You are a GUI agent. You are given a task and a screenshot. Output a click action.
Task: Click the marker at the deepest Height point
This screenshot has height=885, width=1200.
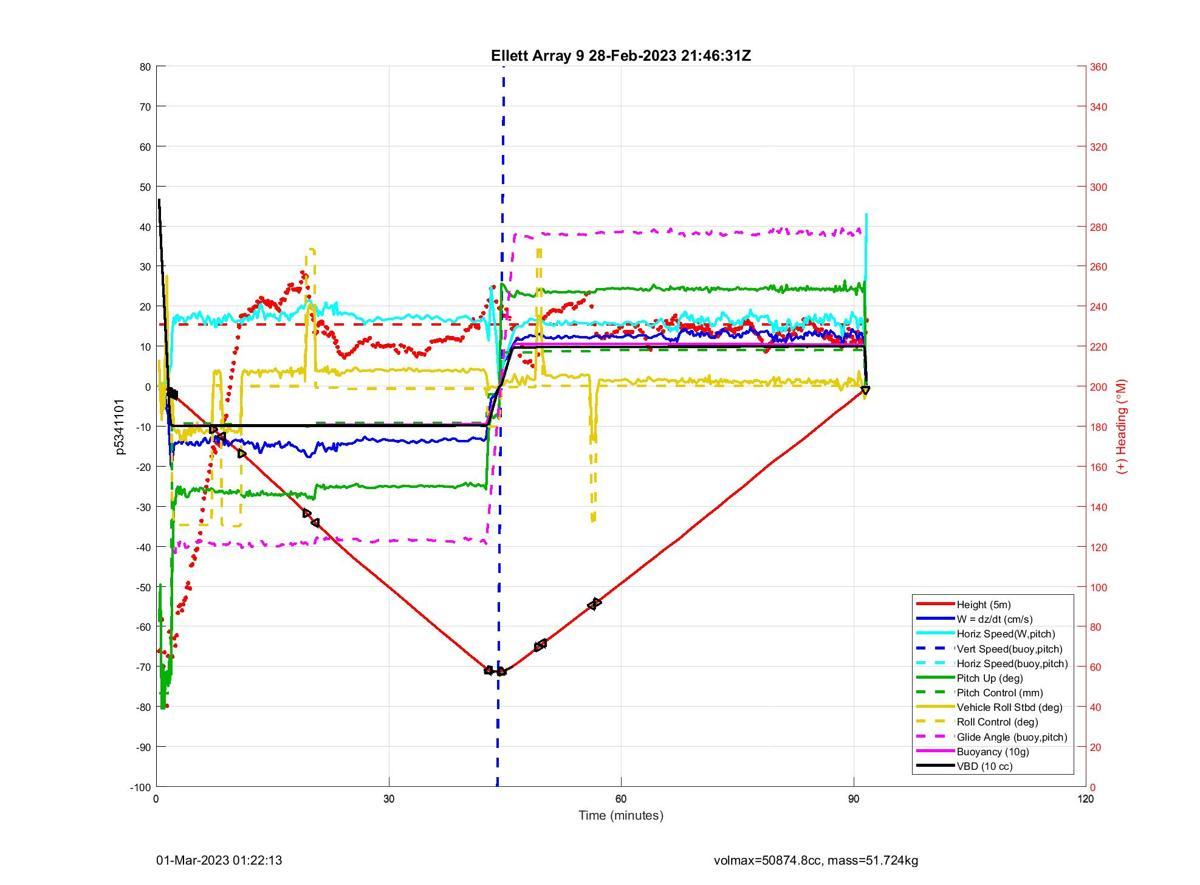click(x=501, y=671)
